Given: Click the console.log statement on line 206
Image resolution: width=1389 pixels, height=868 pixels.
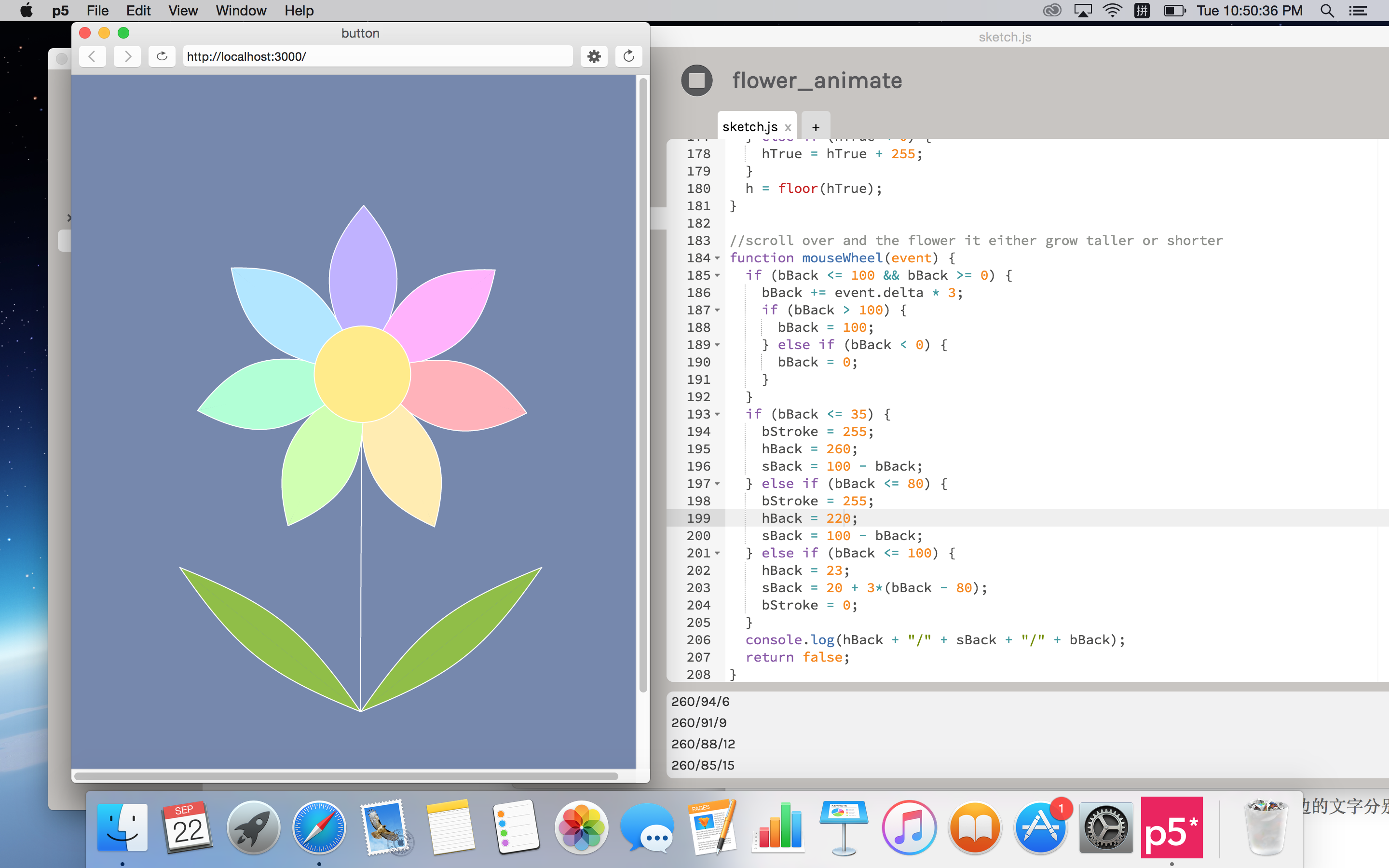Looking at the screenshot, I should pos(935,640).
